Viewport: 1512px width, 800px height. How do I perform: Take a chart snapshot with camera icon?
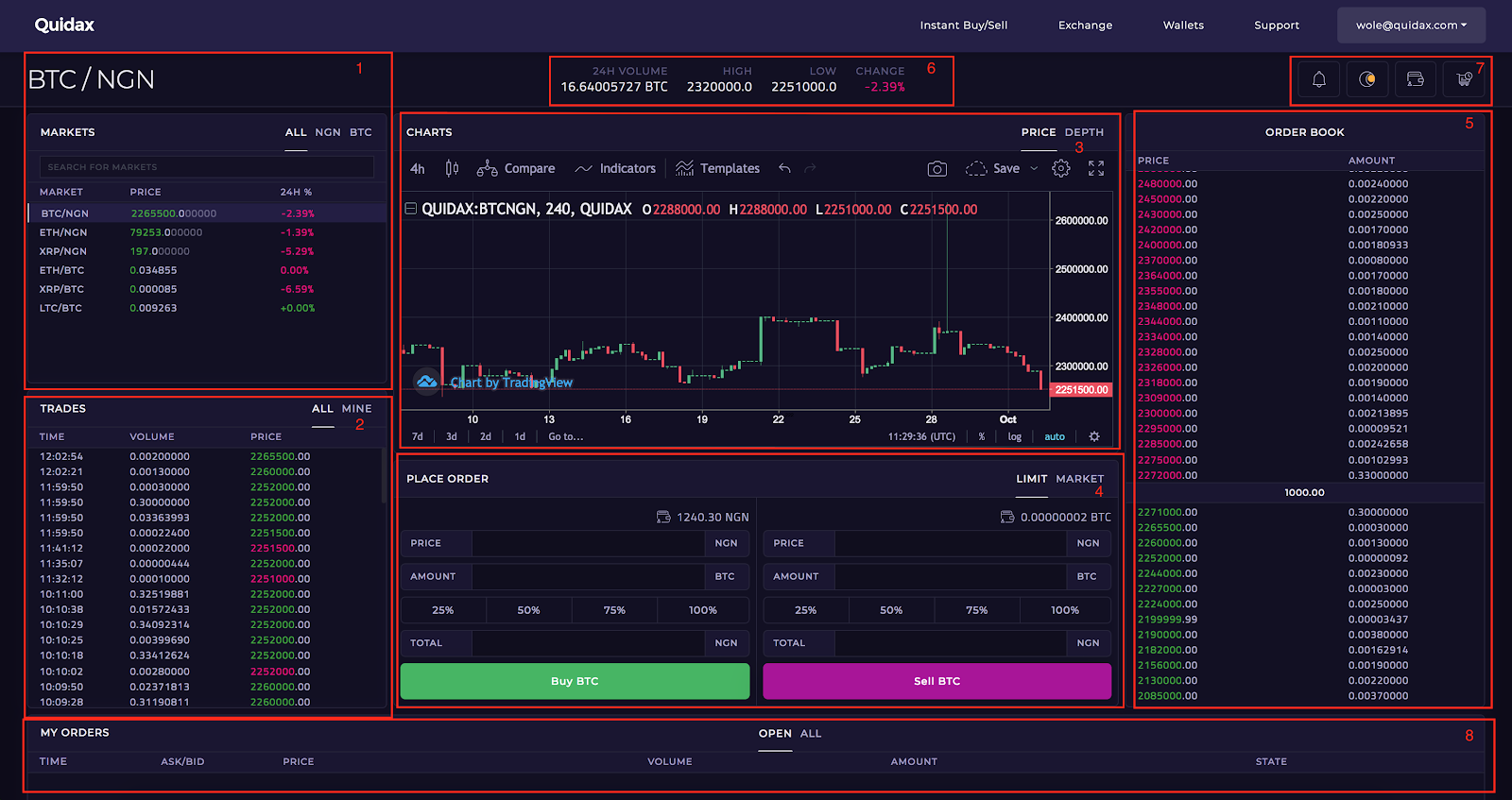(x=936, y=168)
